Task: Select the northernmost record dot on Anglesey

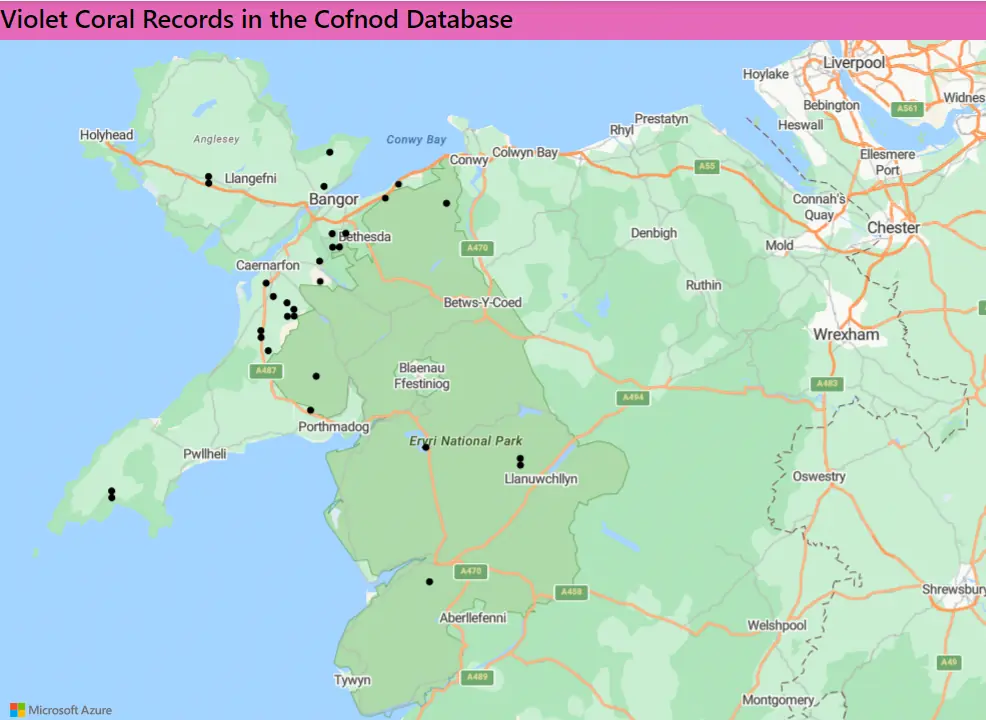Action: [x=329, y=152]
